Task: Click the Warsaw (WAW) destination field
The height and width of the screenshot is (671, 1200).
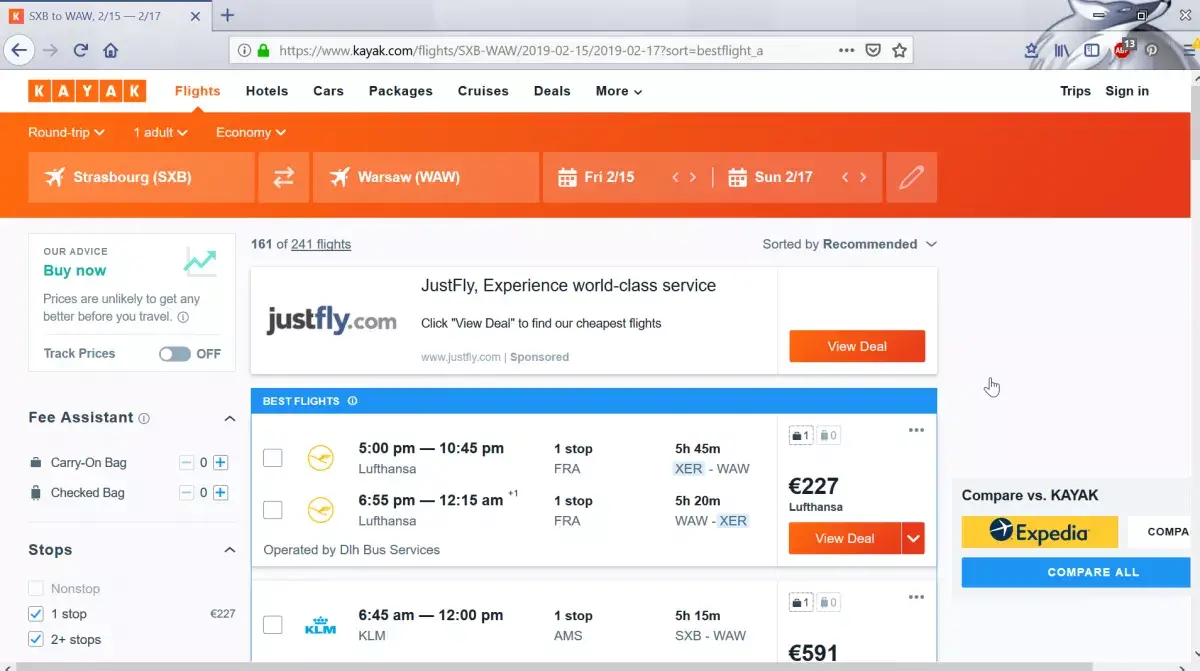Action: [x=425, y=177]
